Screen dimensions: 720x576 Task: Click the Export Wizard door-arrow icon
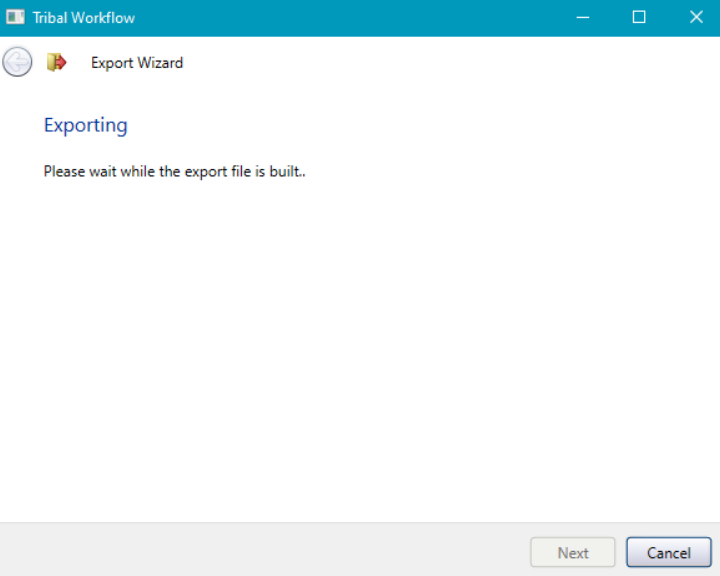click(57, 63)
